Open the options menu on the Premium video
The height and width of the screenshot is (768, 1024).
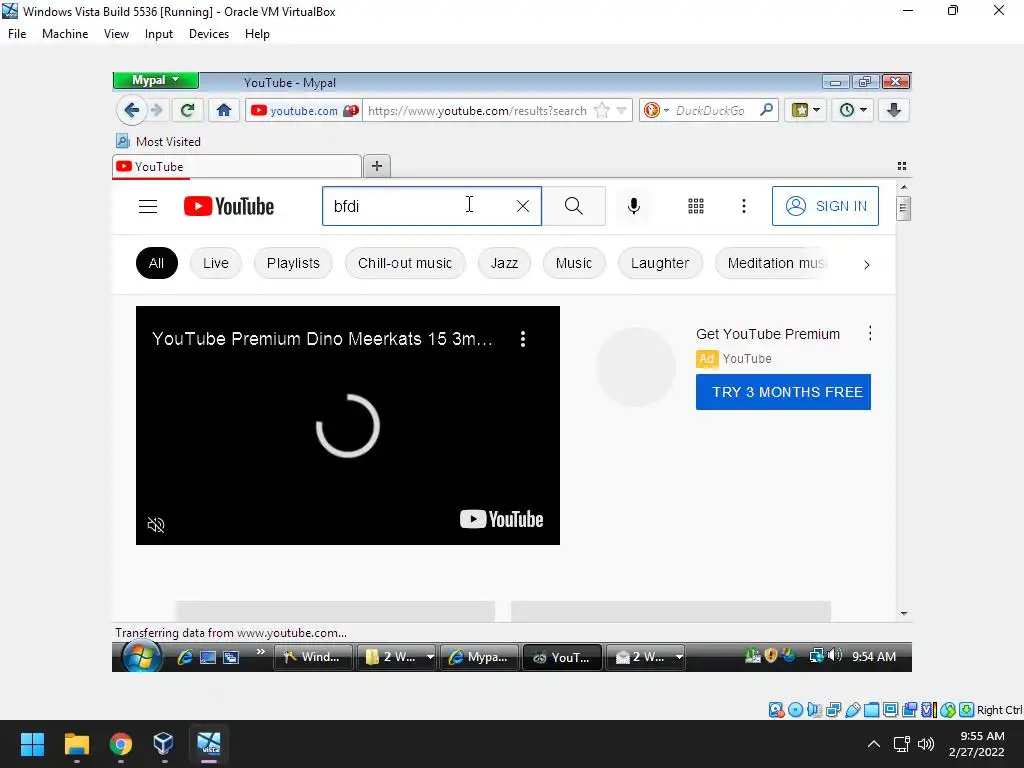coord(522,339)
